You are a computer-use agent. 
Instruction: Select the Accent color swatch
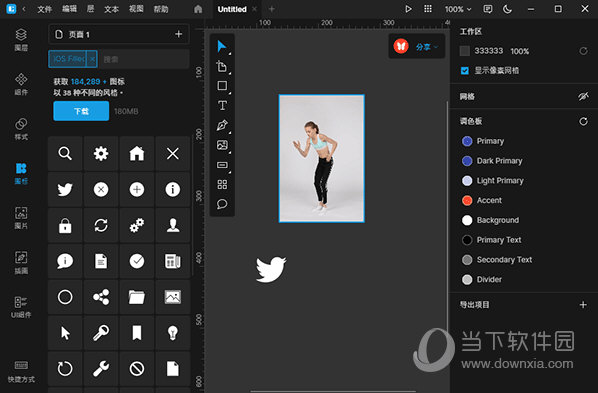pyautogui.click(x=467, y=200)
